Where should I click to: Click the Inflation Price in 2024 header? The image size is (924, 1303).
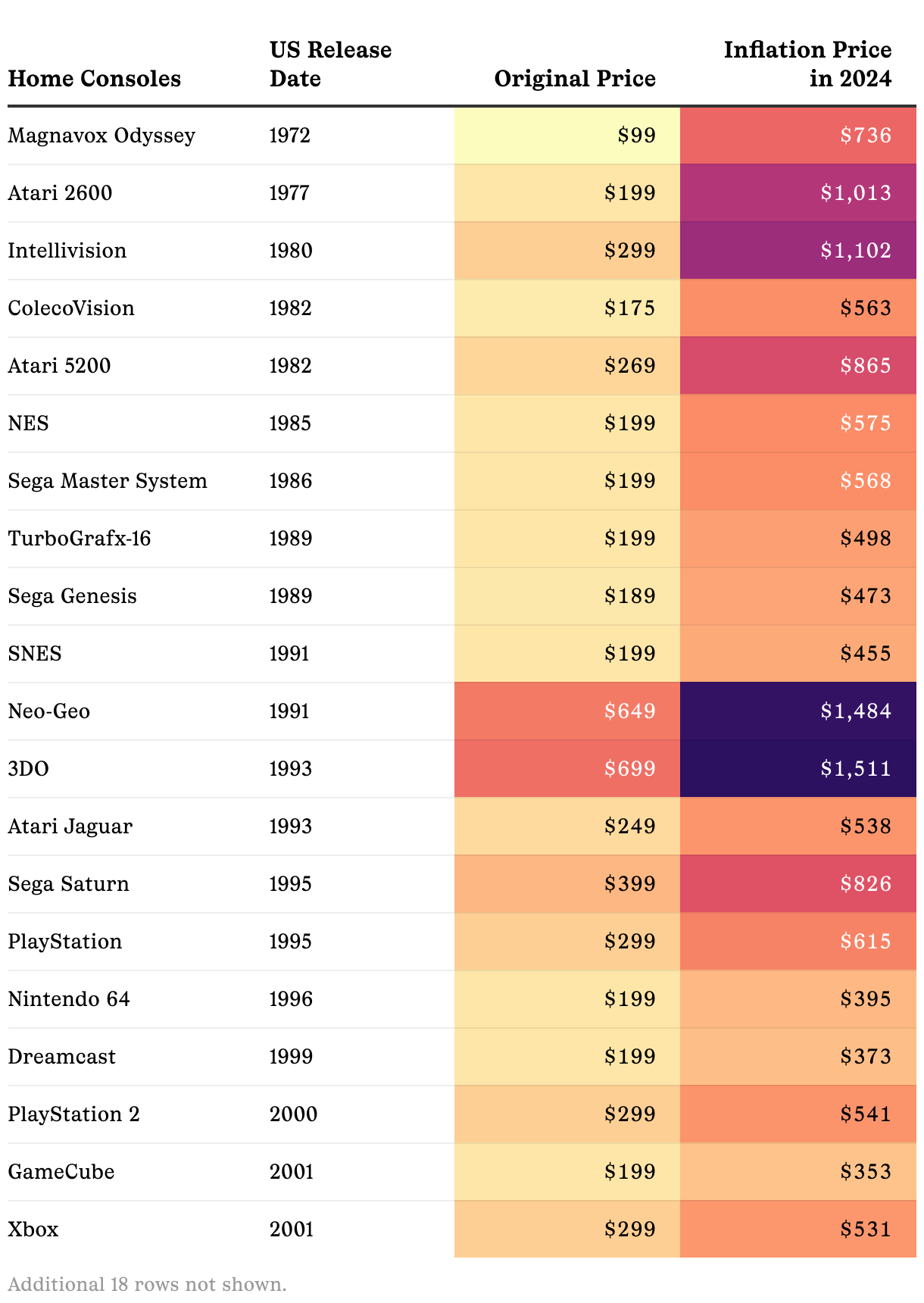(x=807, y=64)
